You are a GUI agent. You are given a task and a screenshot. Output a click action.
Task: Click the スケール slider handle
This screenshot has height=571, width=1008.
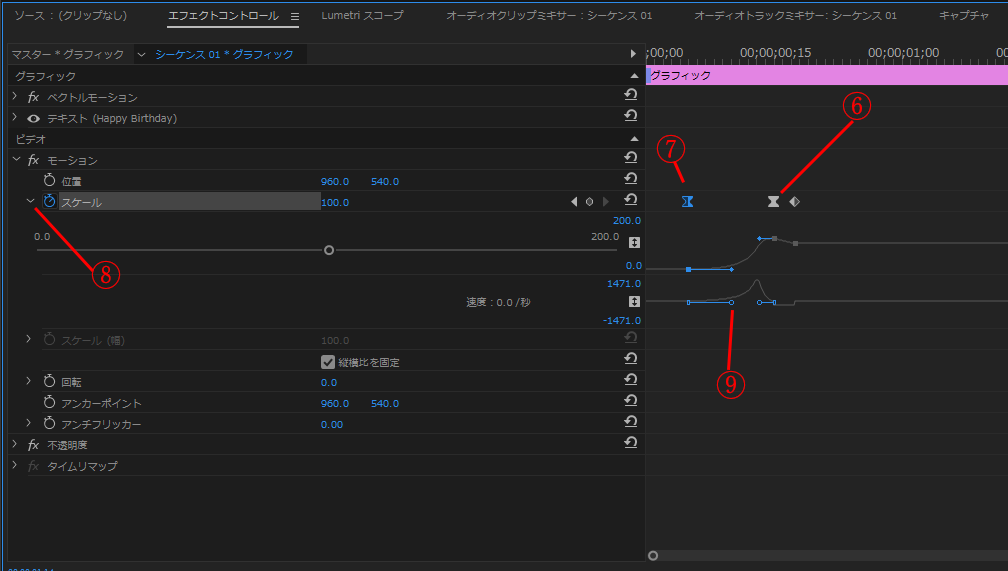(x=329, y=250)
